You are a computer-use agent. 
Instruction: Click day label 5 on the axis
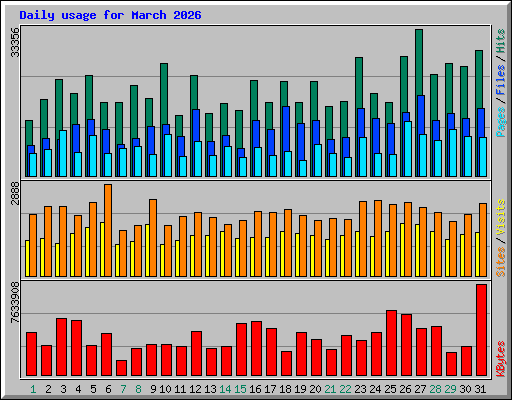[x=93, y=389]
